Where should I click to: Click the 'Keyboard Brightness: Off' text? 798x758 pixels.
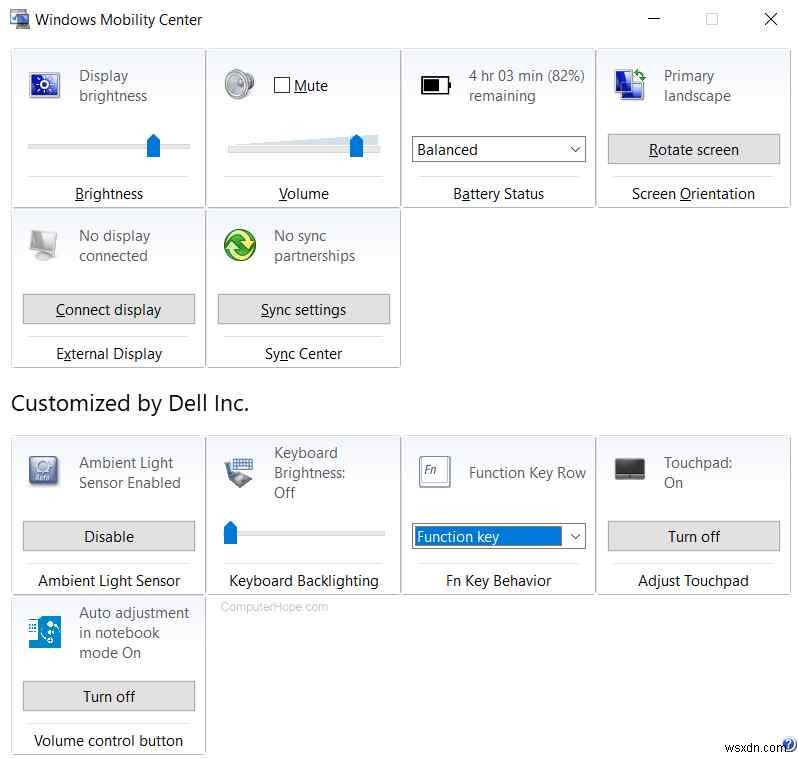pyautogui.click(x=309, y=472)
